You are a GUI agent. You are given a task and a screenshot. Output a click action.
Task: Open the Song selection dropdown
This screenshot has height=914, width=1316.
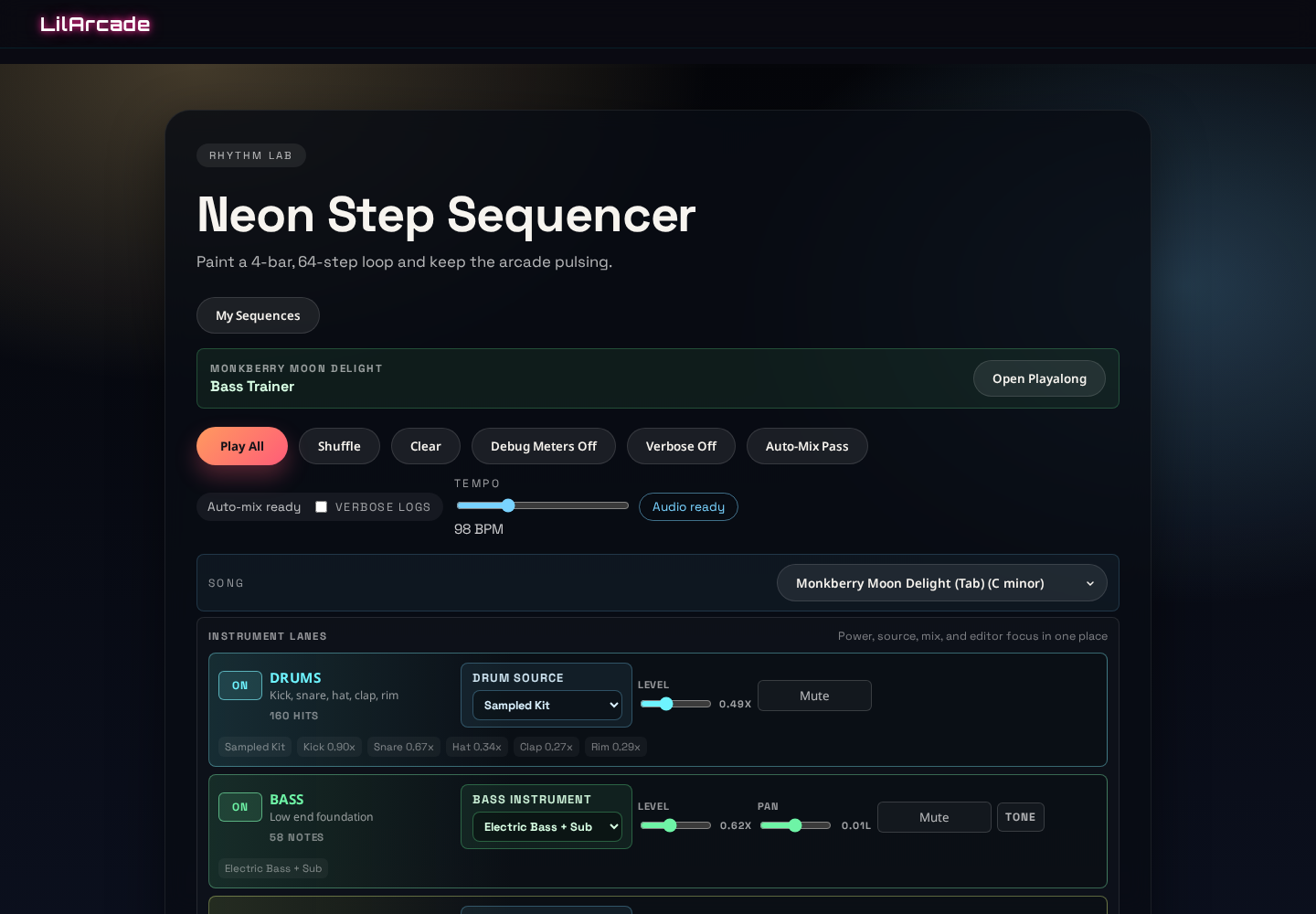click(x=942, y=583)
